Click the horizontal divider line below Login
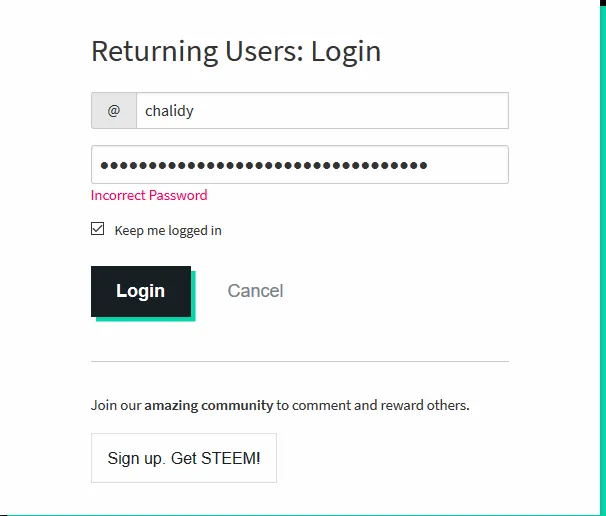The height and width of the screenshot is (516, 606). 300,361
